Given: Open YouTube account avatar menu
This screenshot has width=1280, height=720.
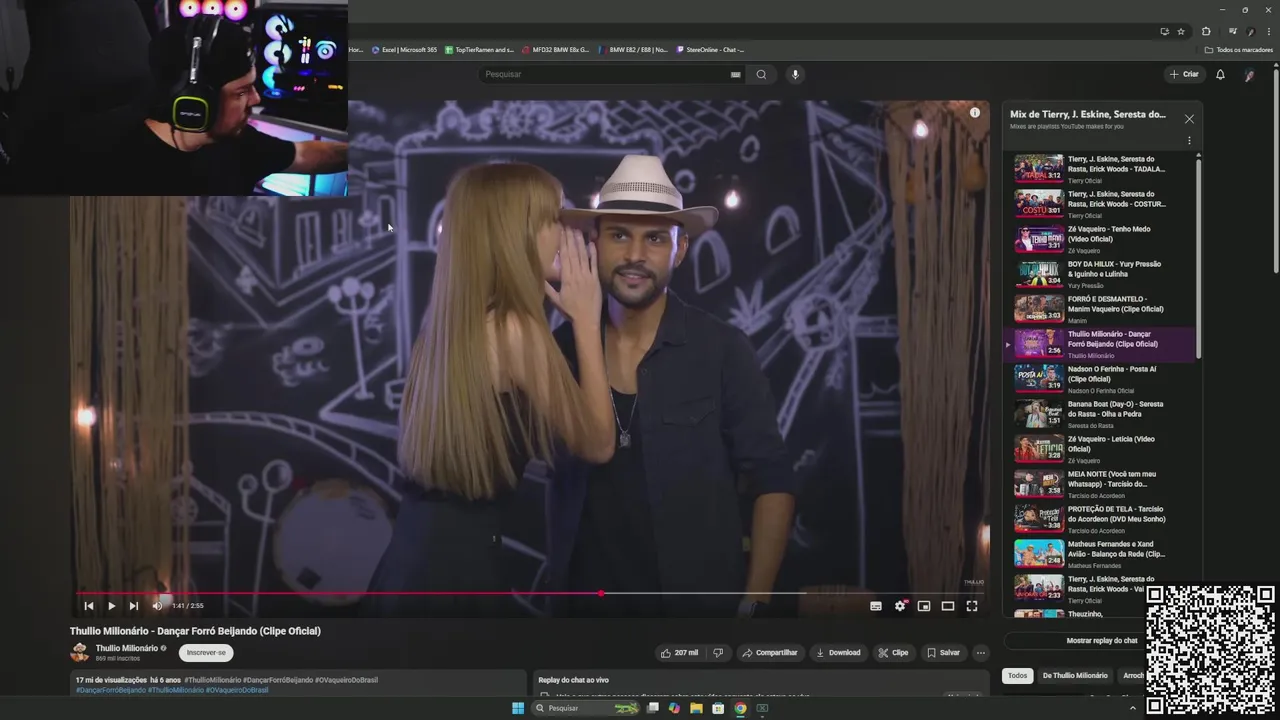Looking at the screenshot, I should [1249, 75].
